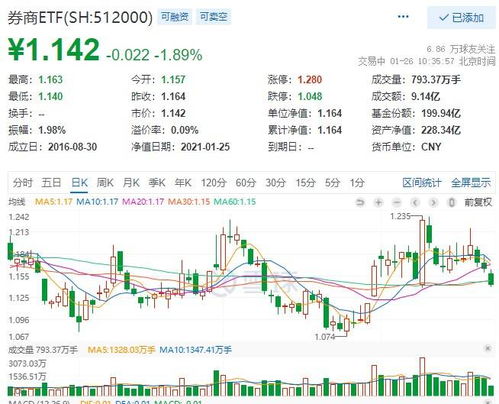499x404 pixels.
Task: Click the 成交额 9.14亿 value
Action: pos(425,96)
